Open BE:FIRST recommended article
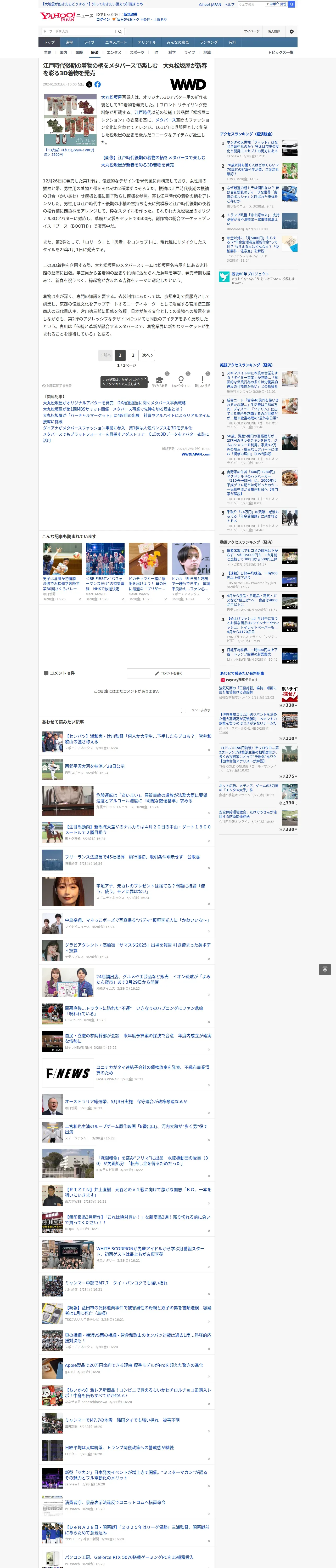Screen dimensions: 336x1568 click(105, 584)
